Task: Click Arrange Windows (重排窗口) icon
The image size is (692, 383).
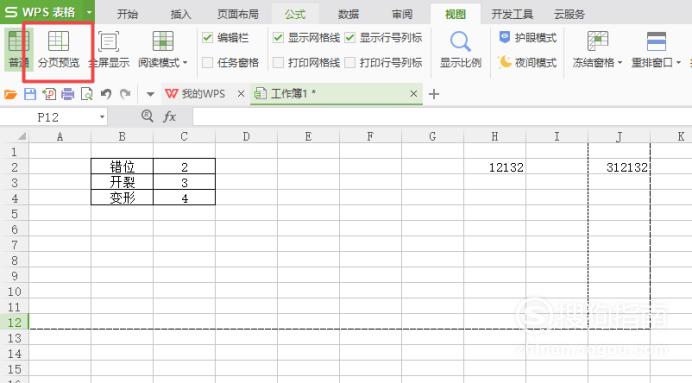Action: tap(656, 41)
